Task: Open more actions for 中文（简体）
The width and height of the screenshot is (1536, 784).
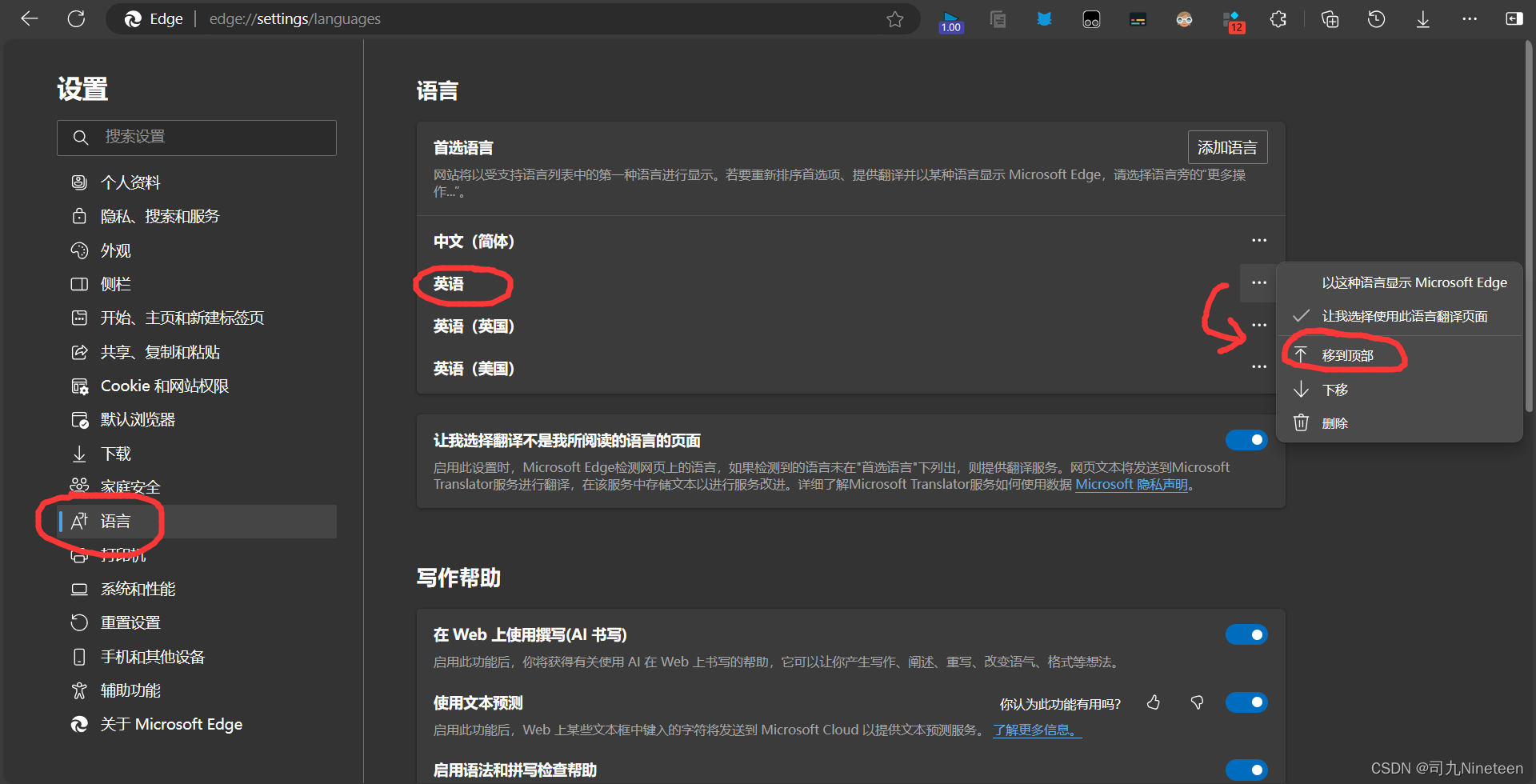Action: coord(1259,241)
